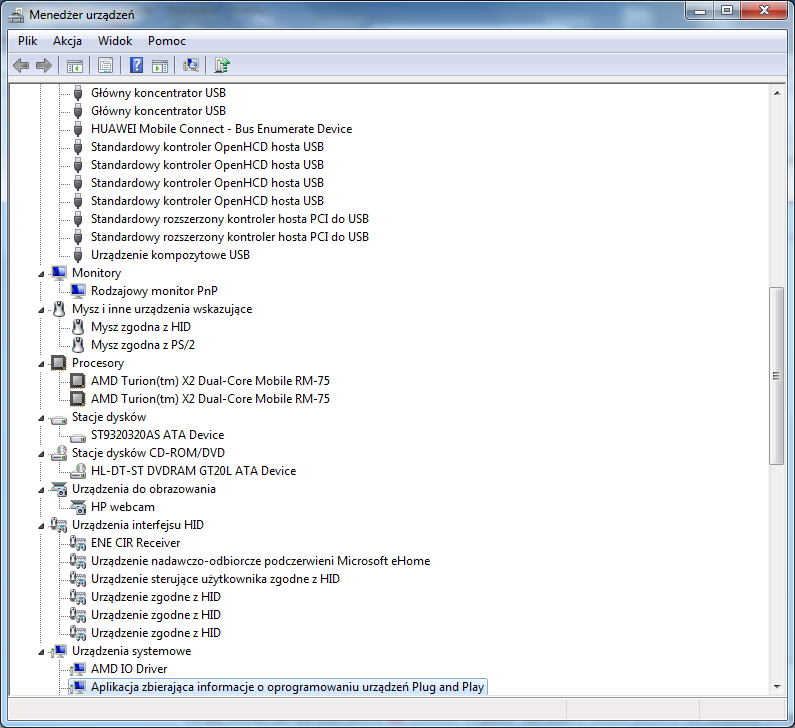Image resolution: width=795 pixels, height=728 pixels.
Task: Click USB plug icon of HUAWEI Mobile Connect
Action: (78, 129)
